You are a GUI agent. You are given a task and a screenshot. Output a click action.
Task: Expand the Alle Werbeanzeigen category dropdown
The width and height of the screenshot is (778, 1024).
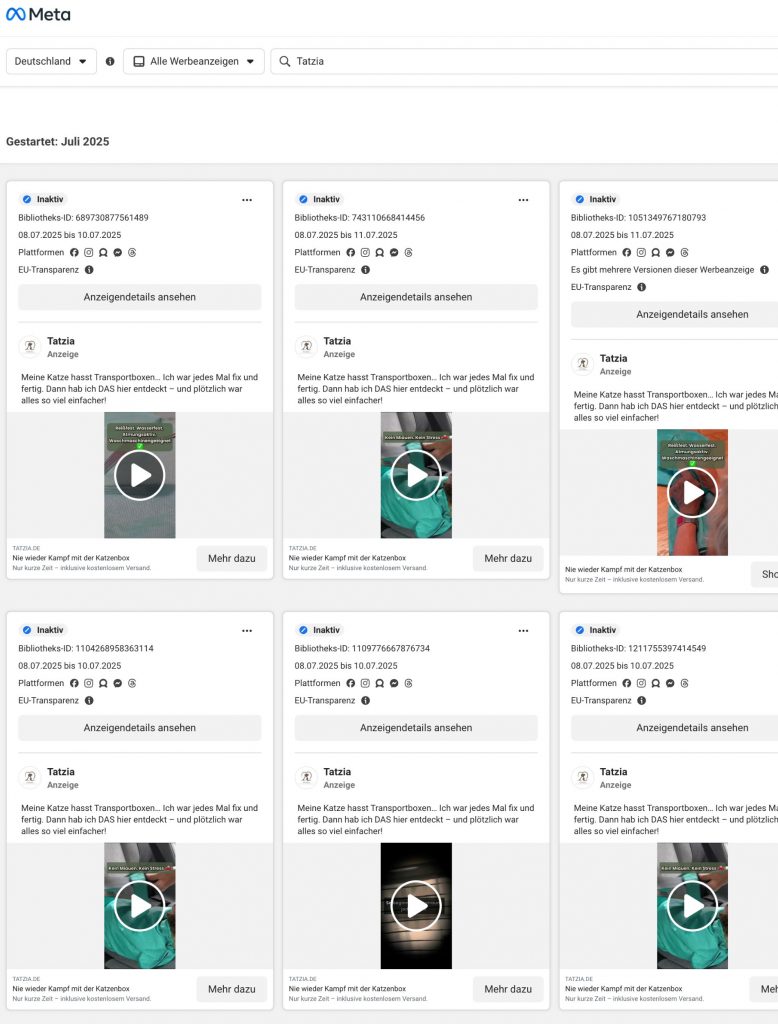pos(193,61)
